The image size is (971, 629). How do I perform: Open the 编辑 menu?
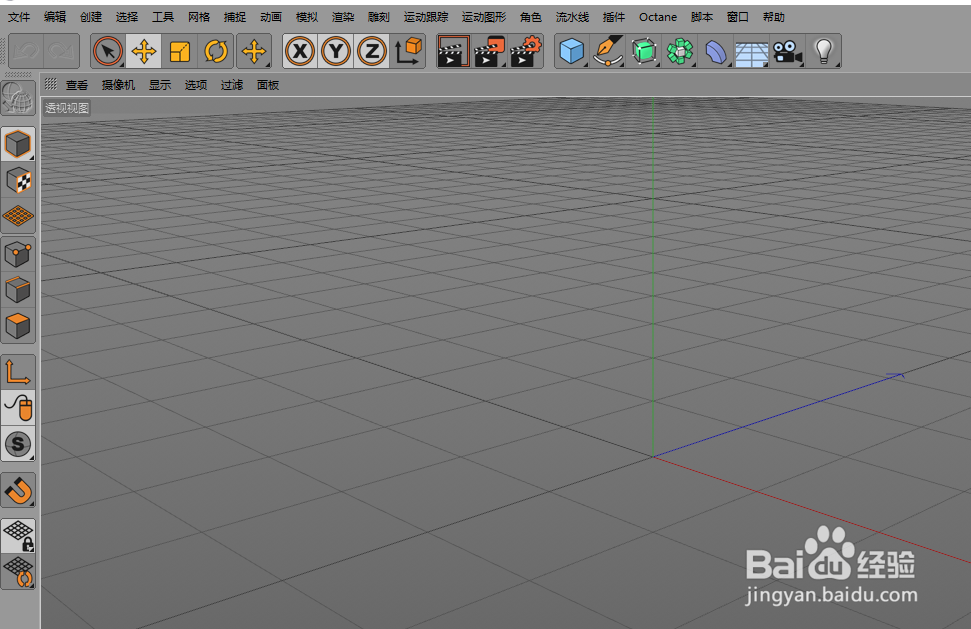[54, 17]
